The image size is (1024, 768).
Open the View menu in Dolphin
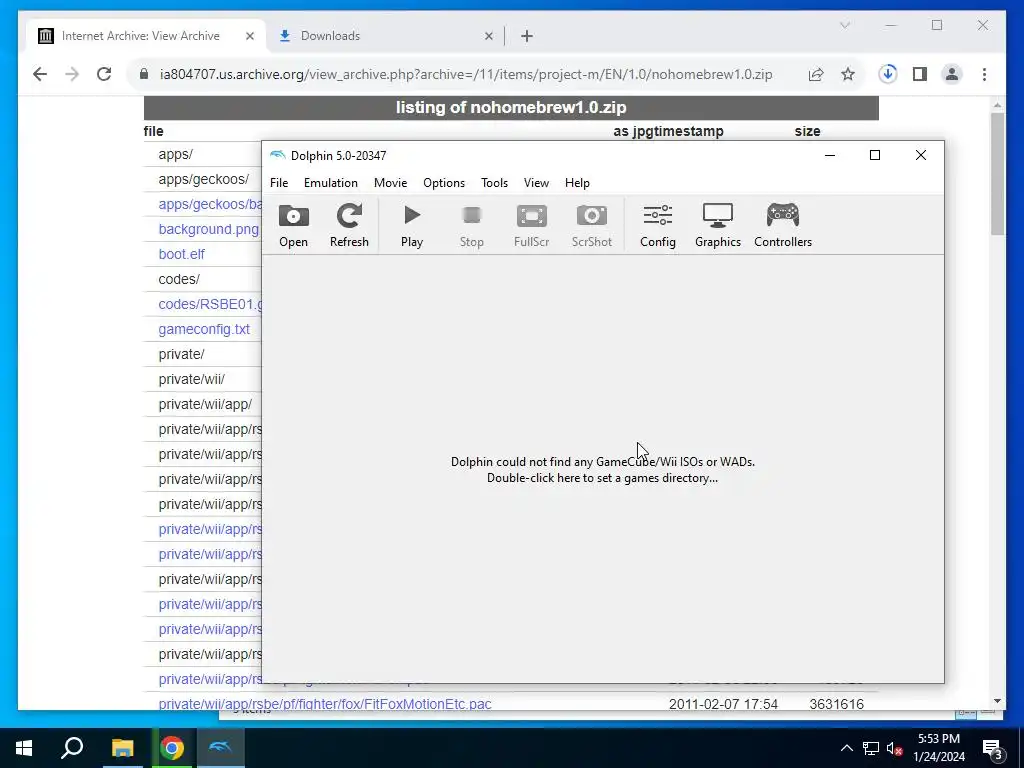536,183
